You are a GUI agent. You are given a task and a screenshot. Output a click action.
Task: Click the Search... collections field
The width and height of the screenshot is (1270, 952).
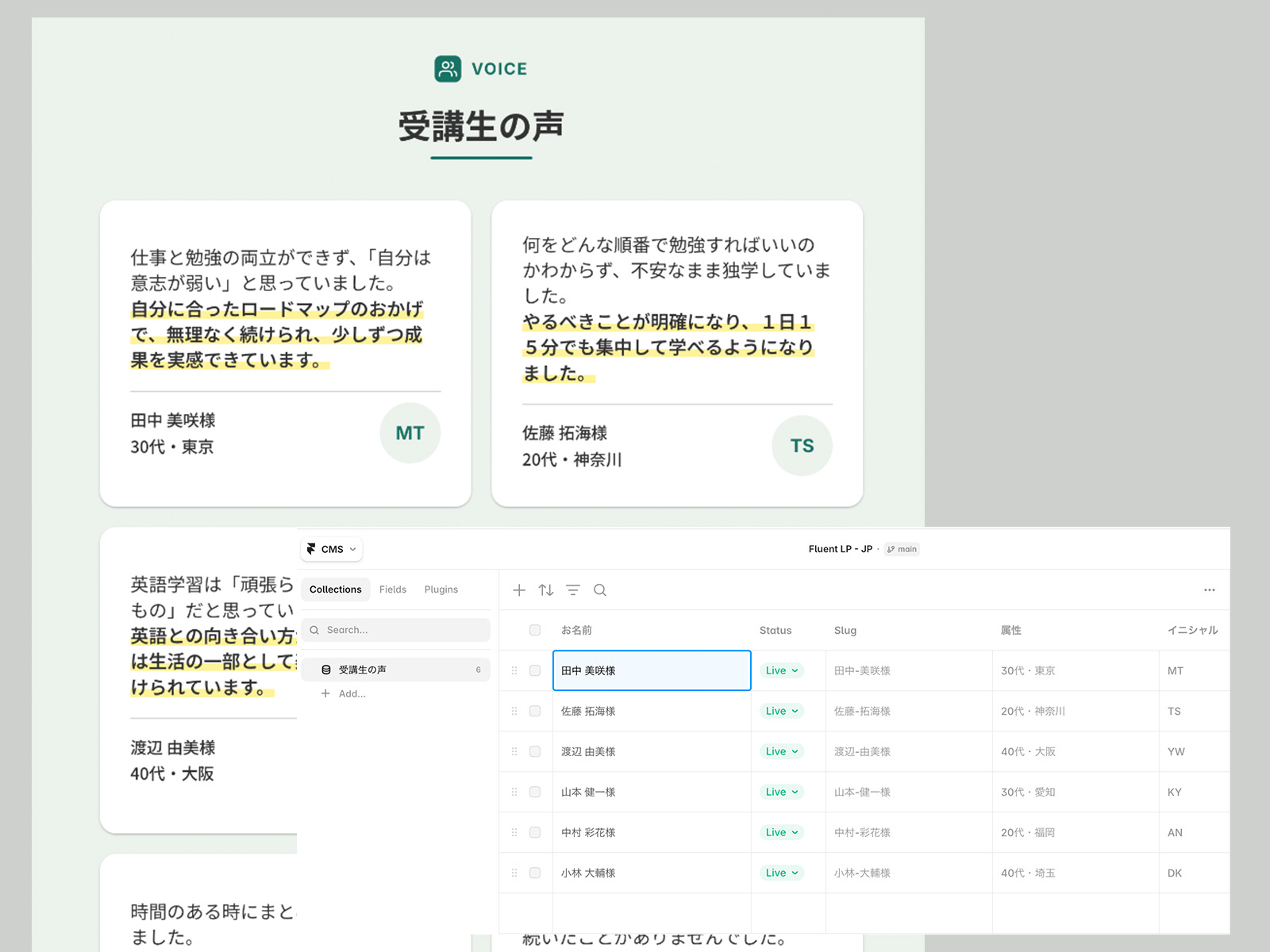click(395, 630)
